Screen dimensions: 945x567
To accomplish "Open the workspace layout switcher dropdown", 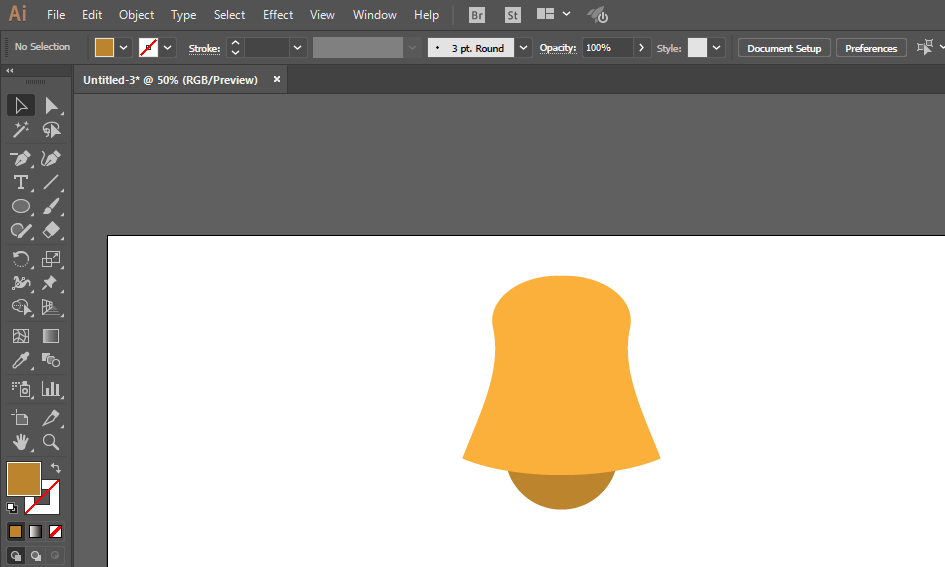I will coord(566,13).
